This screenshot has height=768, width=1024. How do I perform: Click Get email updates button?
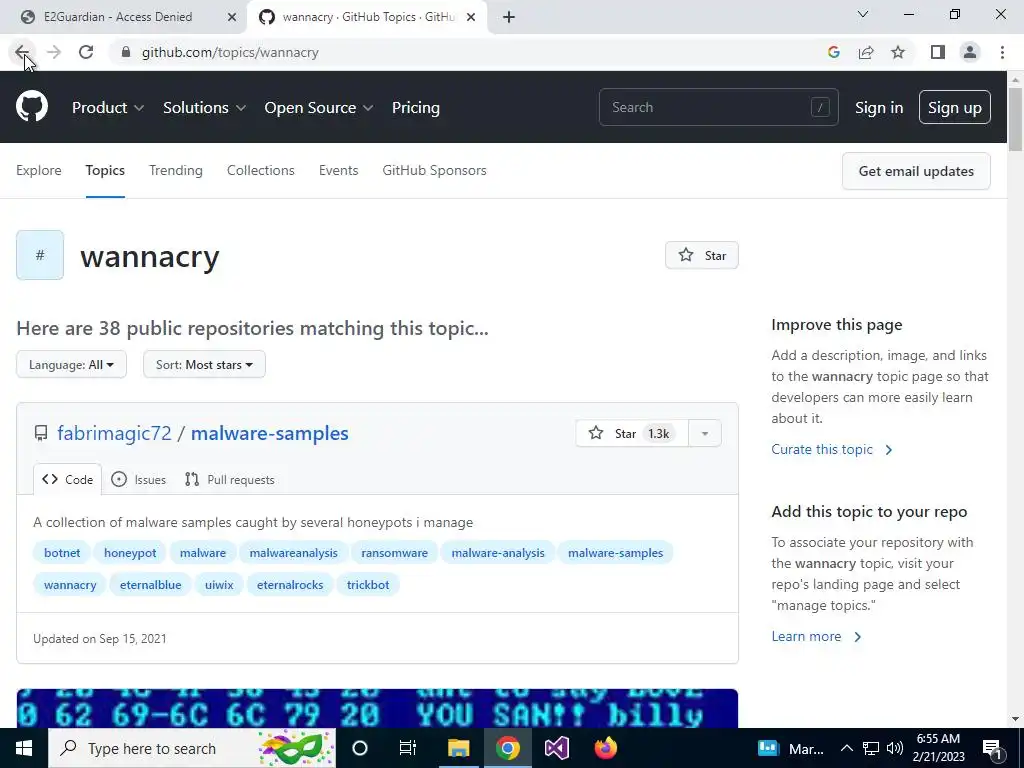pyautogui.click(x=916, y=171)
